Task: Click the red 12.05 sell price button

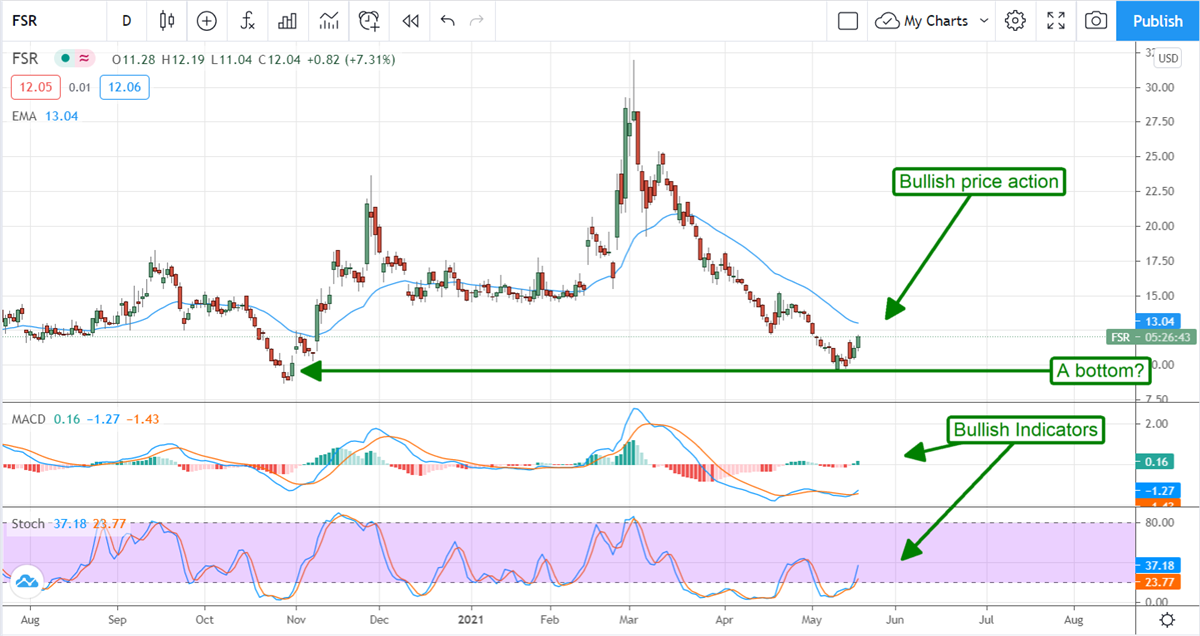Action: (x=36, y=88)
